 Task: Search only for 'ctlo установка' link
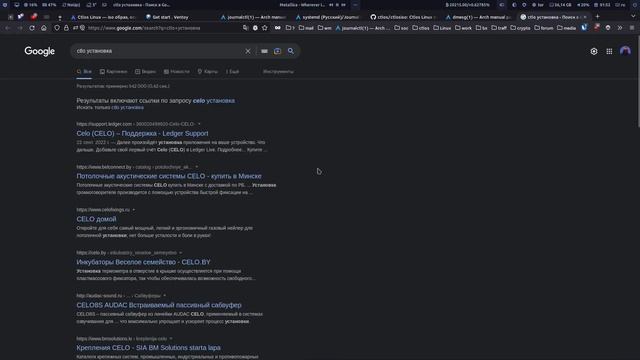point(127,107)
